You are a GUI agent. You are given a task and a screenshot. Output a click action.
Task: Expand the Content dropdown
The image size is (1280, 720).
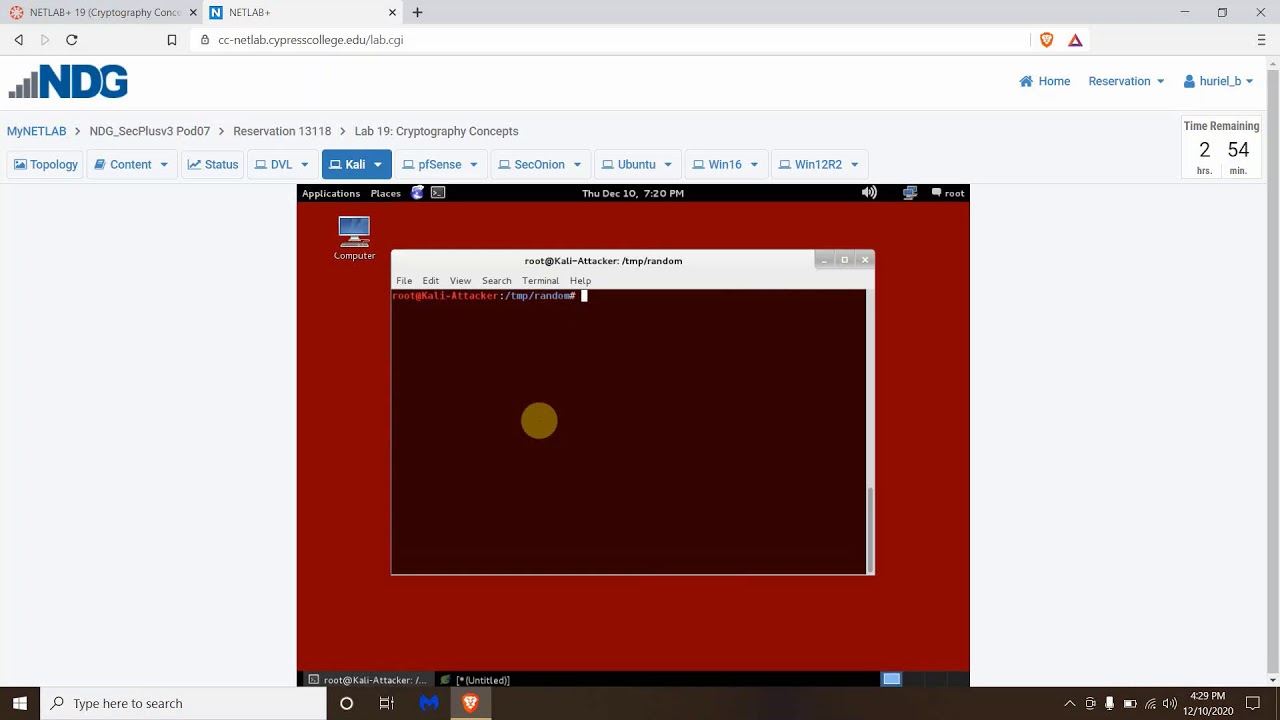[x=163, y=165]
